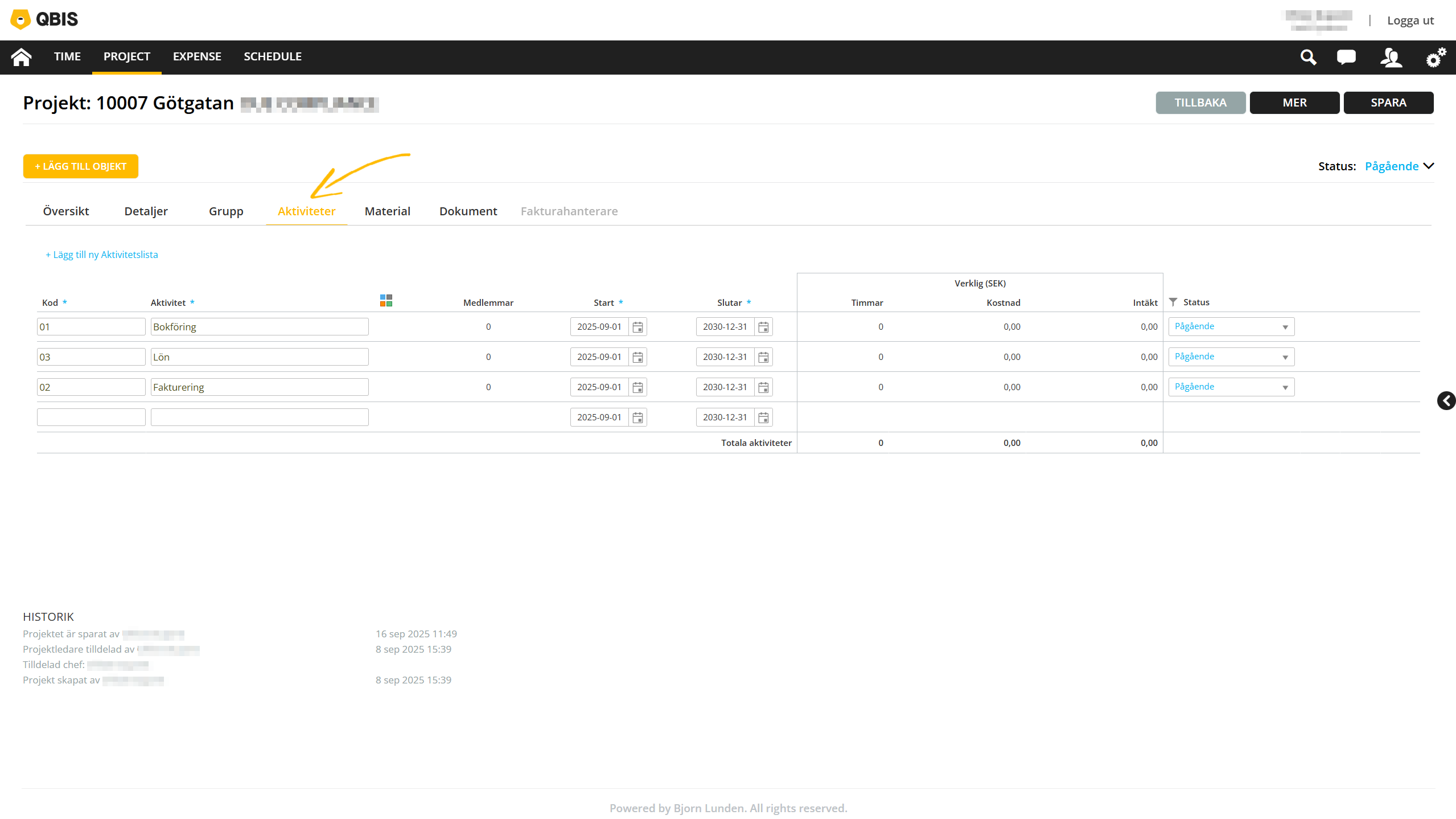Open the chat messages icon
1456x819 pixels.
coord(1346,57)
